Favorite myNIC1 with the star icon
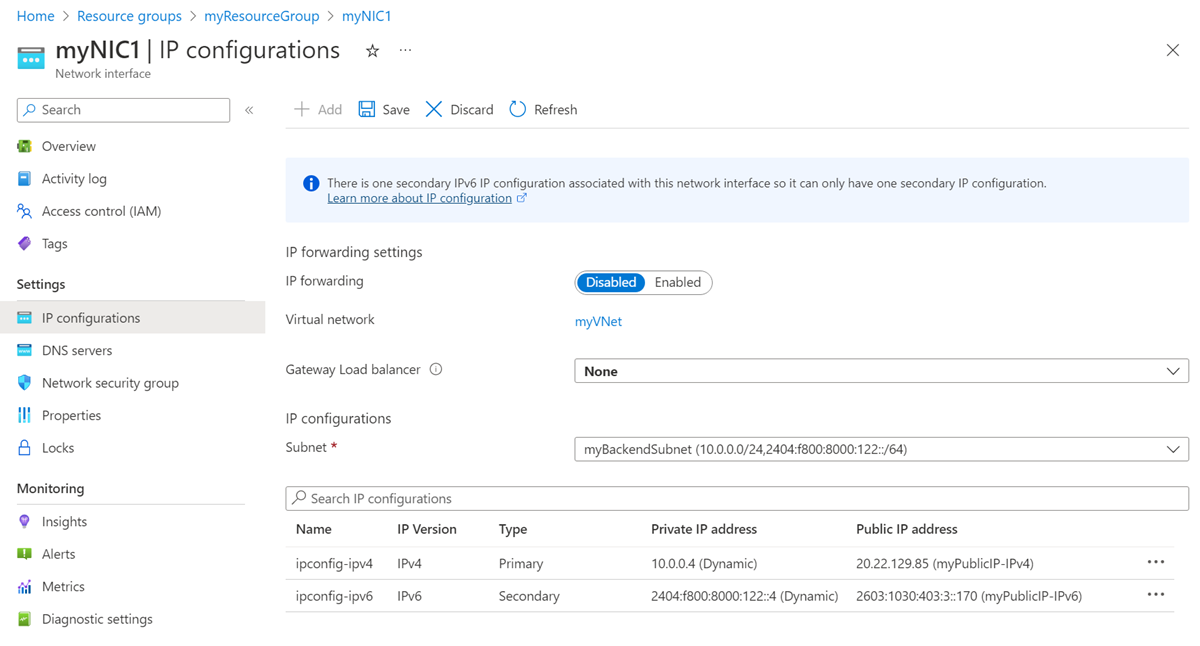Screen dimensions: 1200x646 click(x=372, y=51)
